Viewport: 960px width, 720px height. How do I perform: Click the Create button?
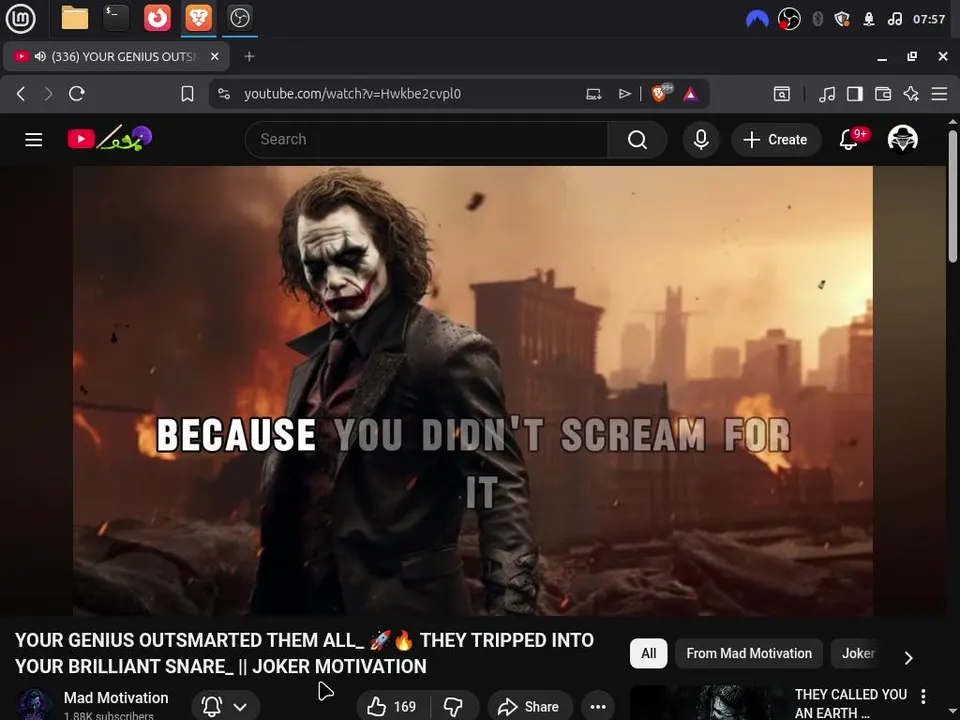[x=776, y=140]
